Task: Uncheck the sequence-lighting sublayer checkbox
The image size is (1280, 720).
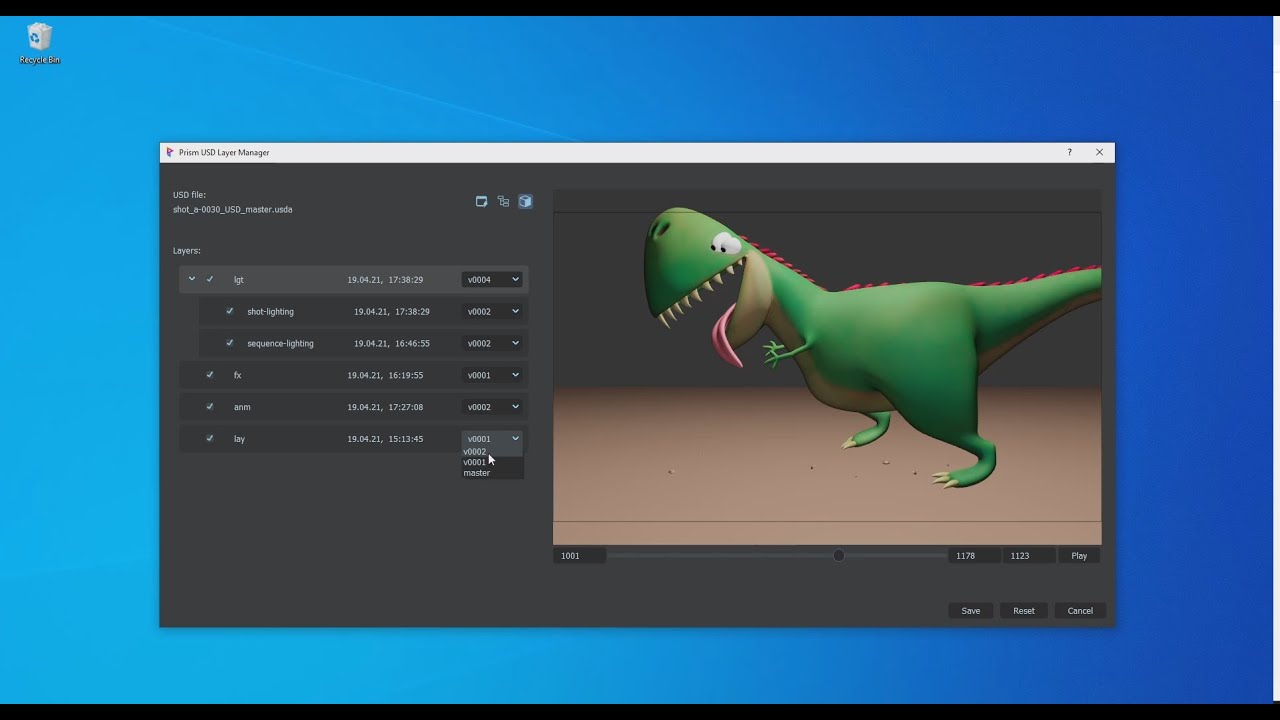Action: [x=230, y=343]
